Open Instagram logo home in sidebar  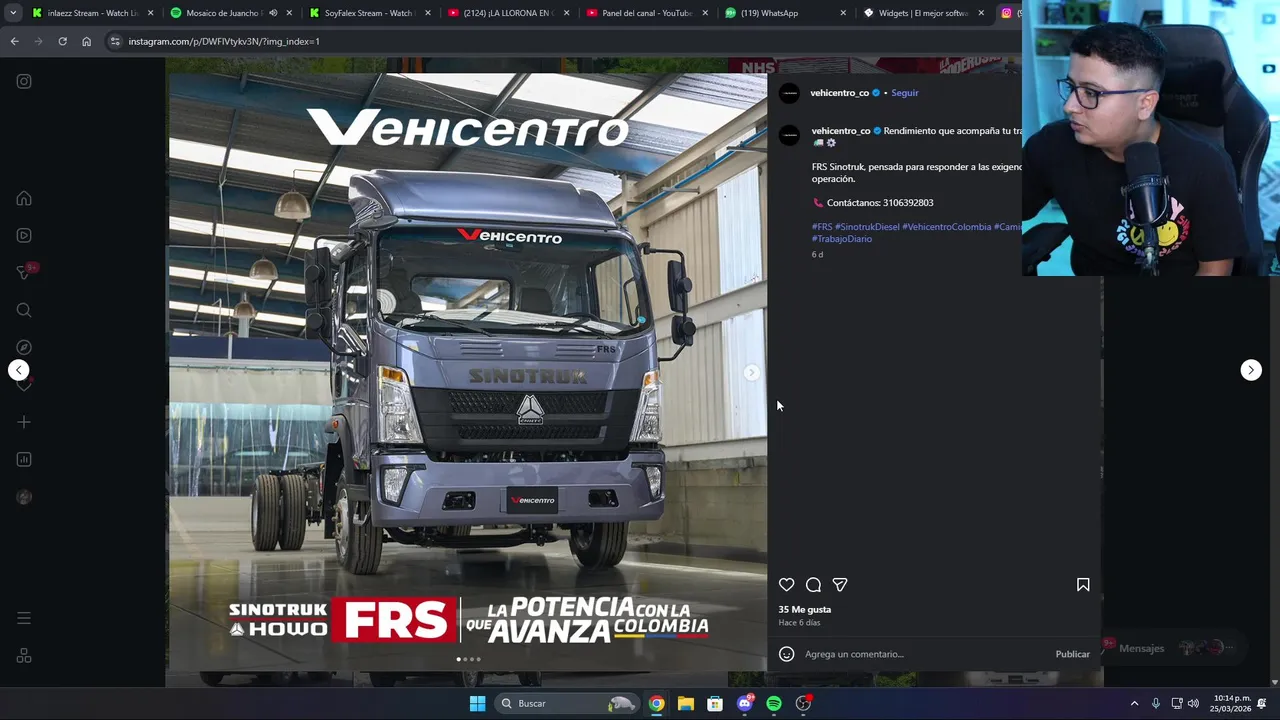pos(24,81)
